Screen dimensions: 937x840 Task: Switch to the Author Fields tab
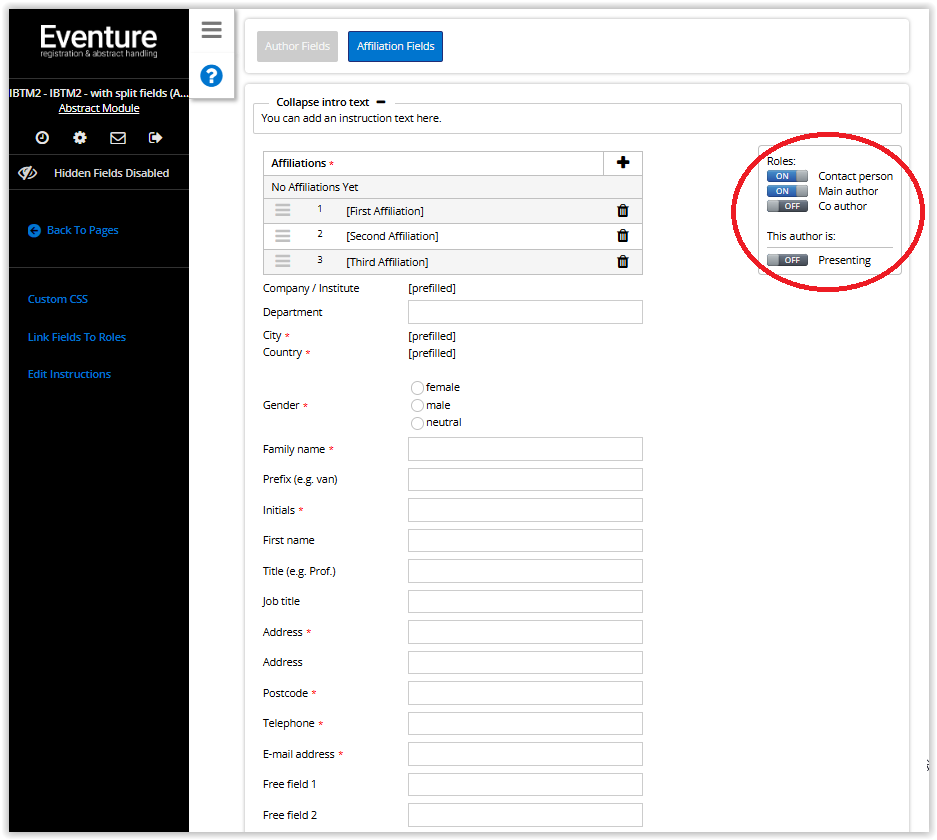point(297,47)
